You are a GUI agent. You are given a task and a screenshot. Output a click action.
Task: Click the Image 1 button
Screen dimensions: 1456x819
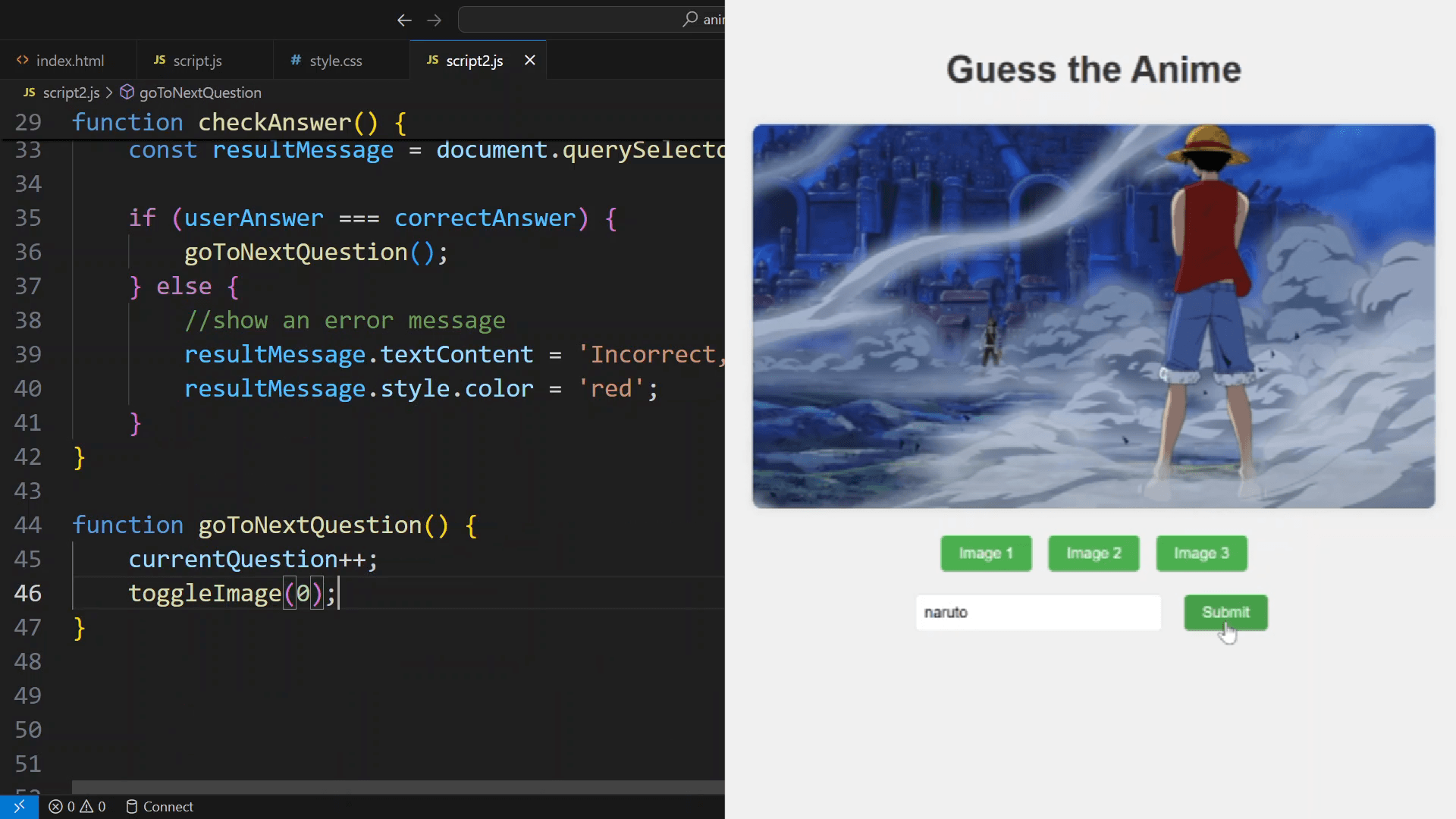click(986, 554)
